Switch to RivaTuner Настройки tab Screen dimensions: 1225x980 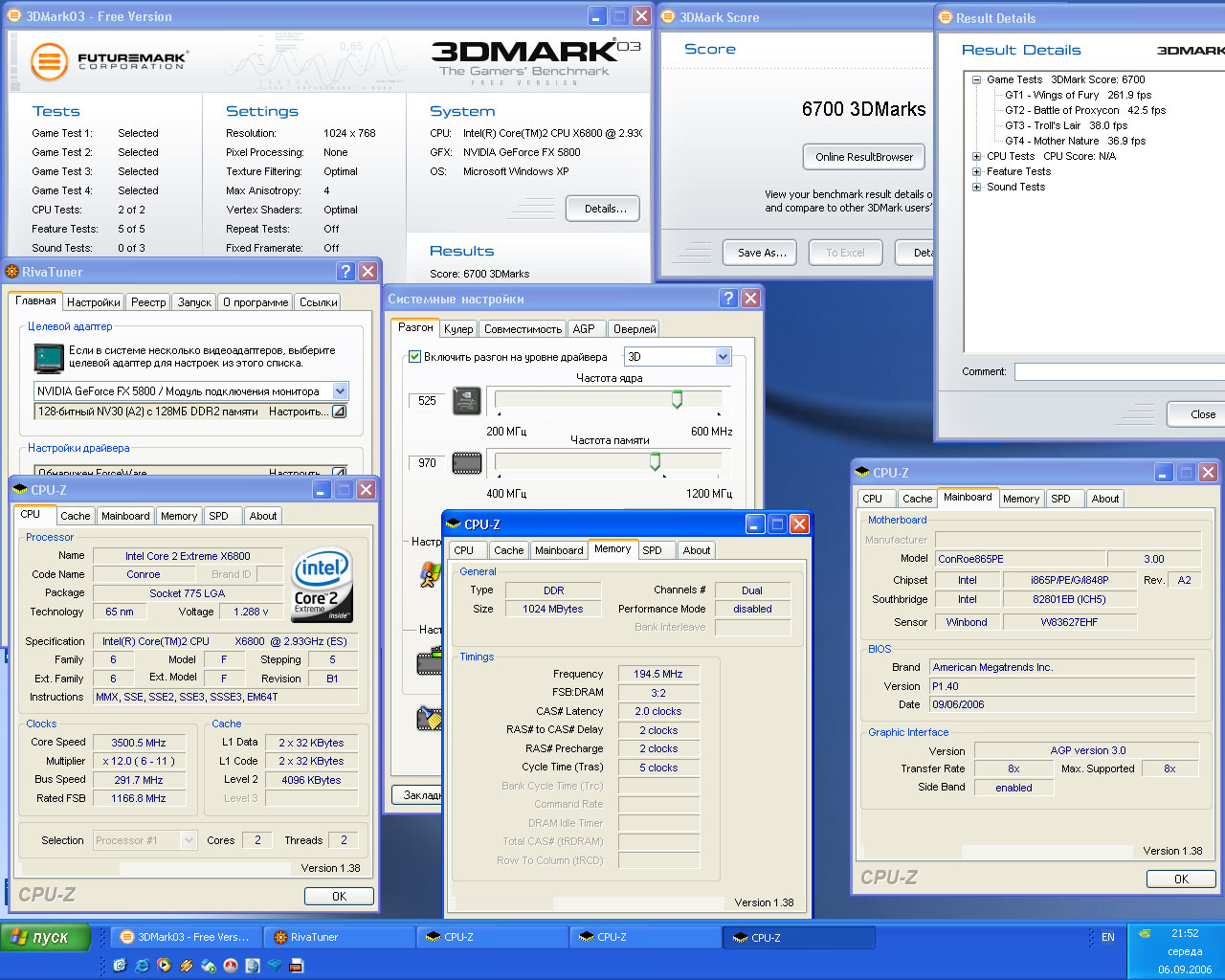coord(94,302)
